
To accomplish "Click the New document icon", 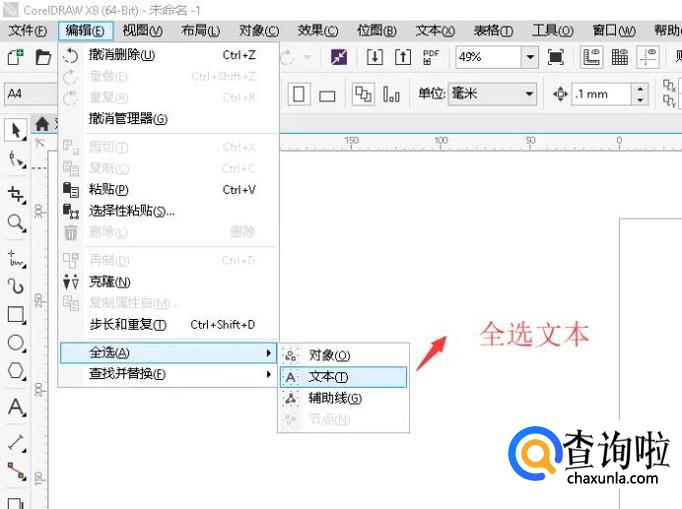I will pos(15,57).
